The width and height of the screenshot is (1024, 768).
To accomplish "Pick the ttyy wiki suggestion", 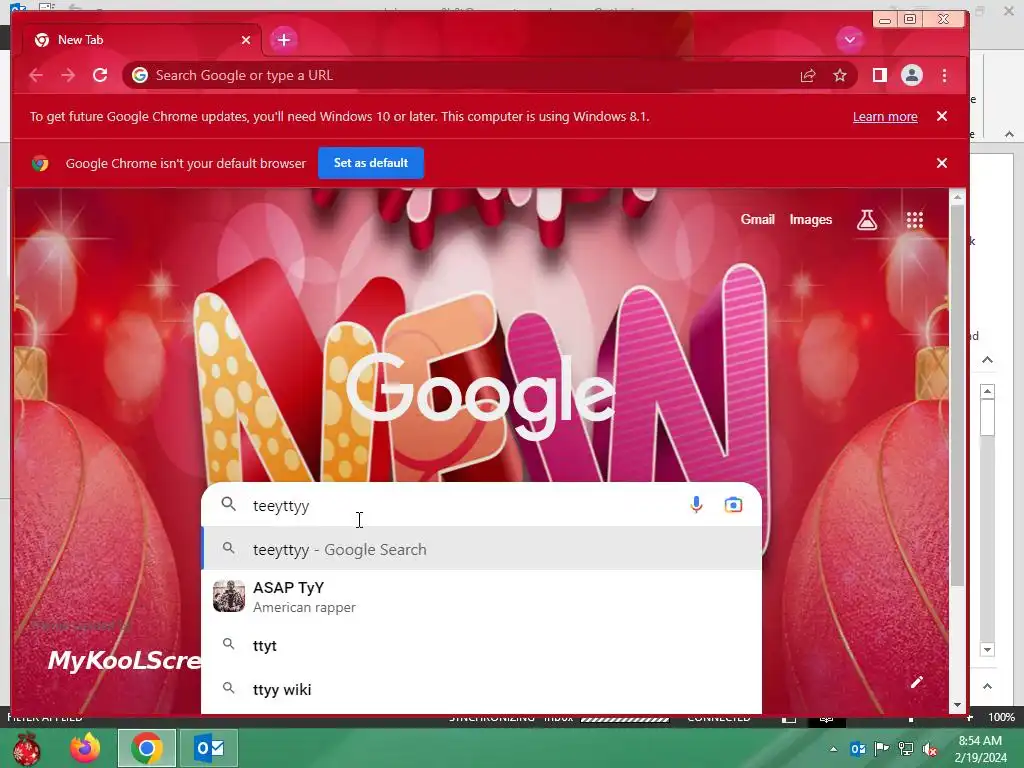I will point(481,690).
